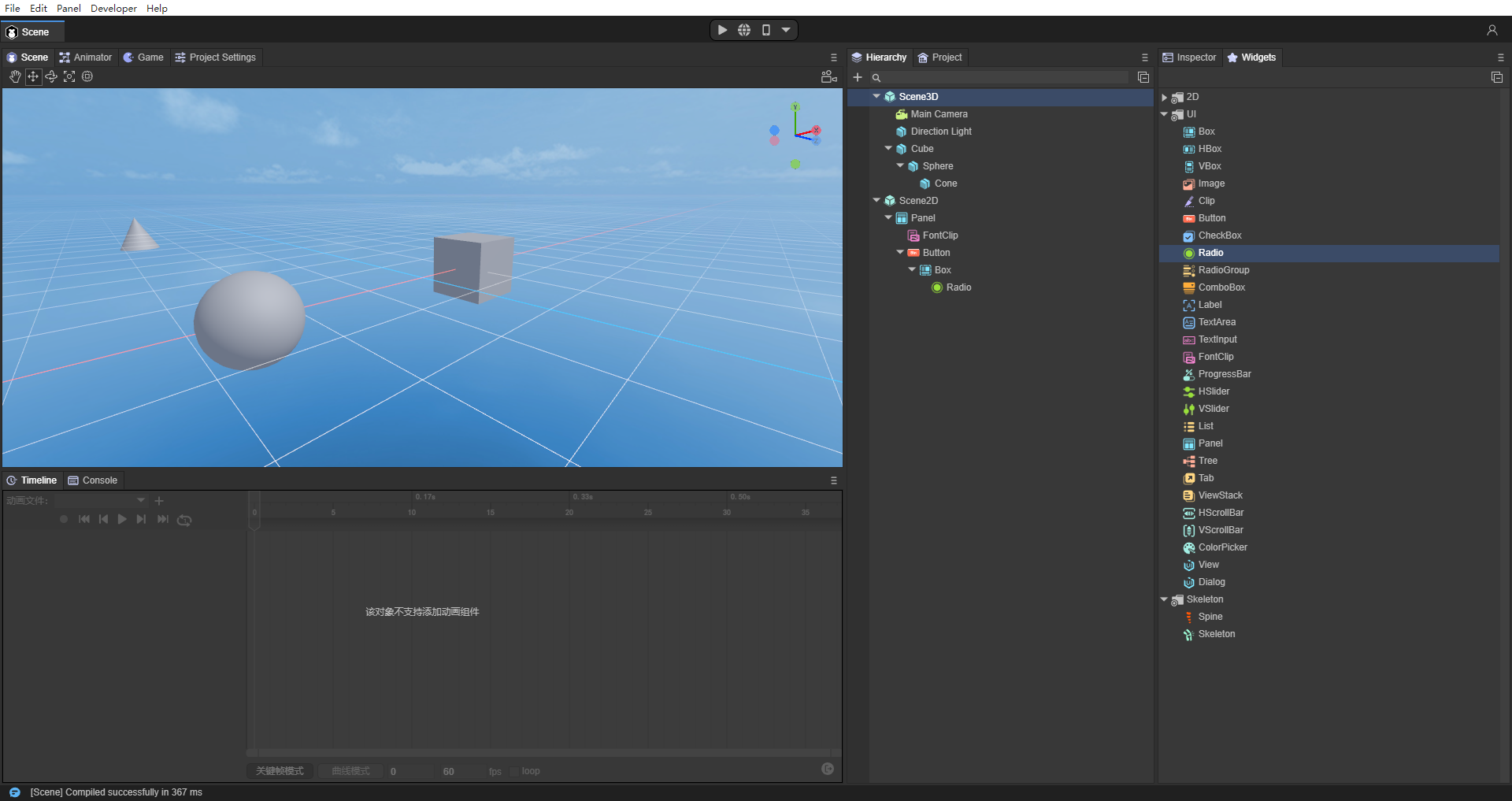Select the Rotate tool in scene toolbar

pyautogui.click(x=51, y=76)
